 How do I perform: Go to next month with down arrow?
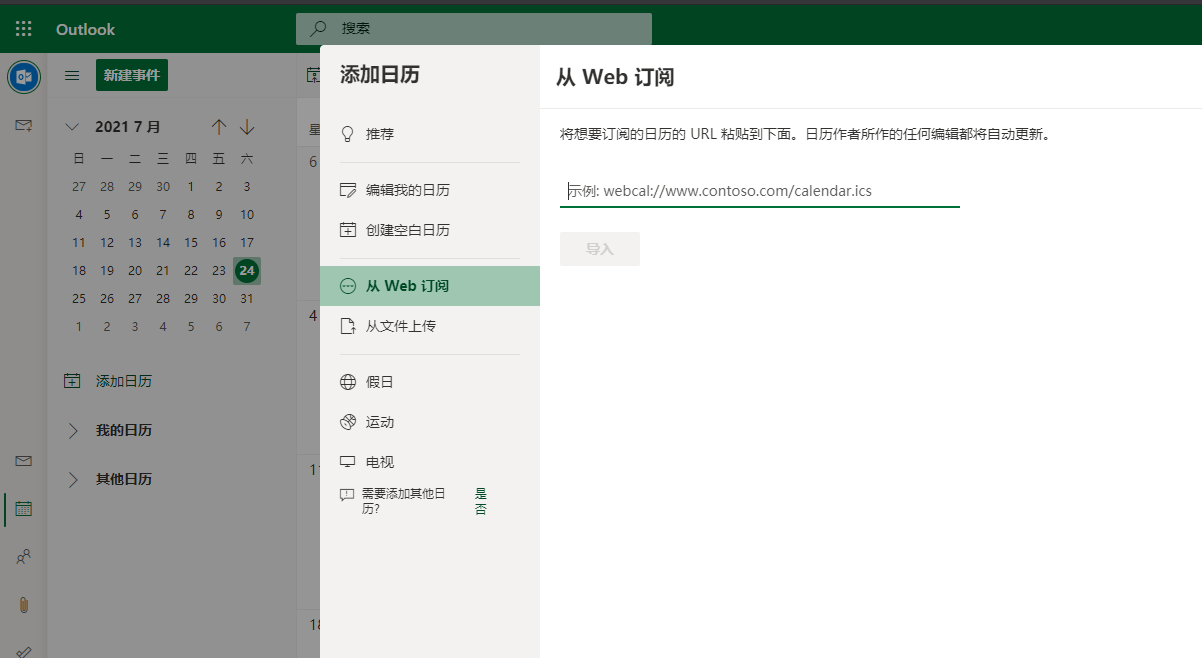tap(246, 126)
